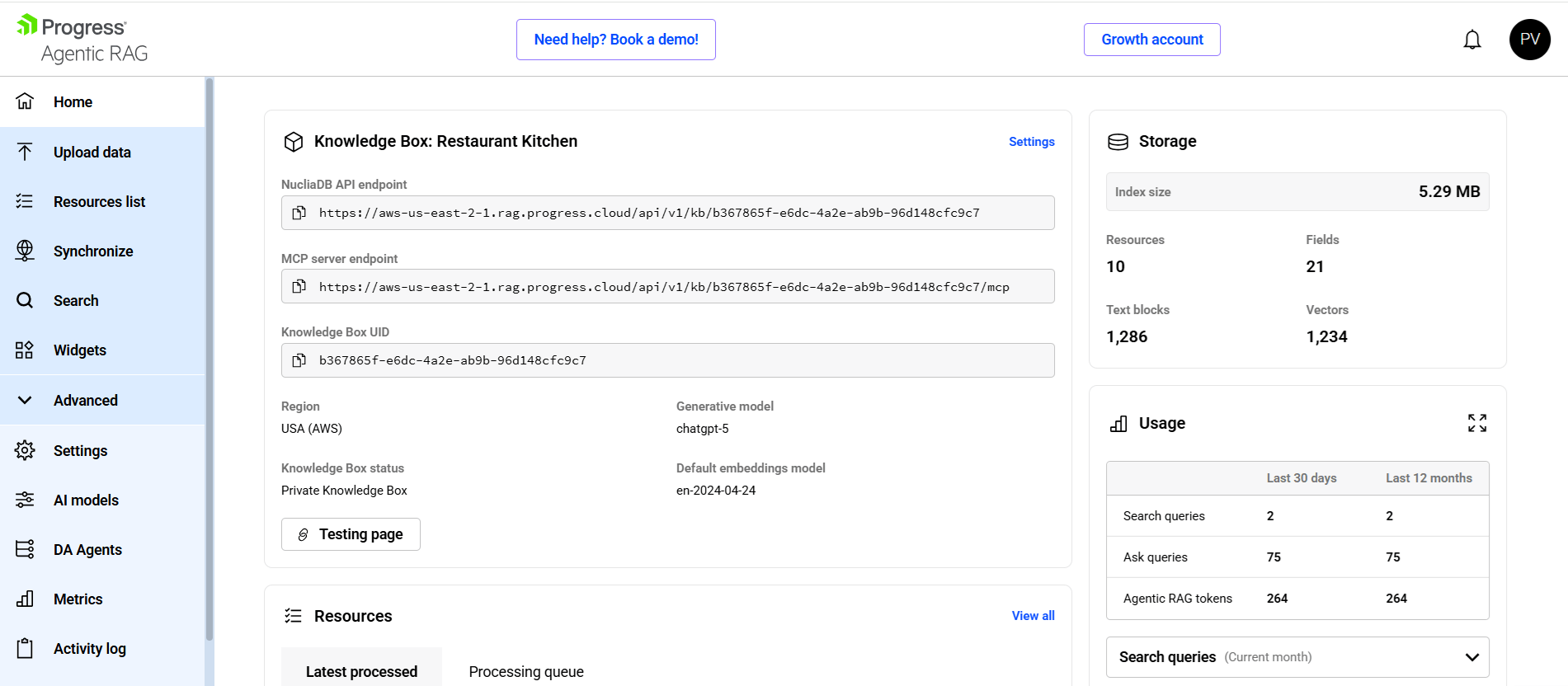Screen dimensions: 1568x686
Task: Open the Testing page button
Action: coord(351,534)
